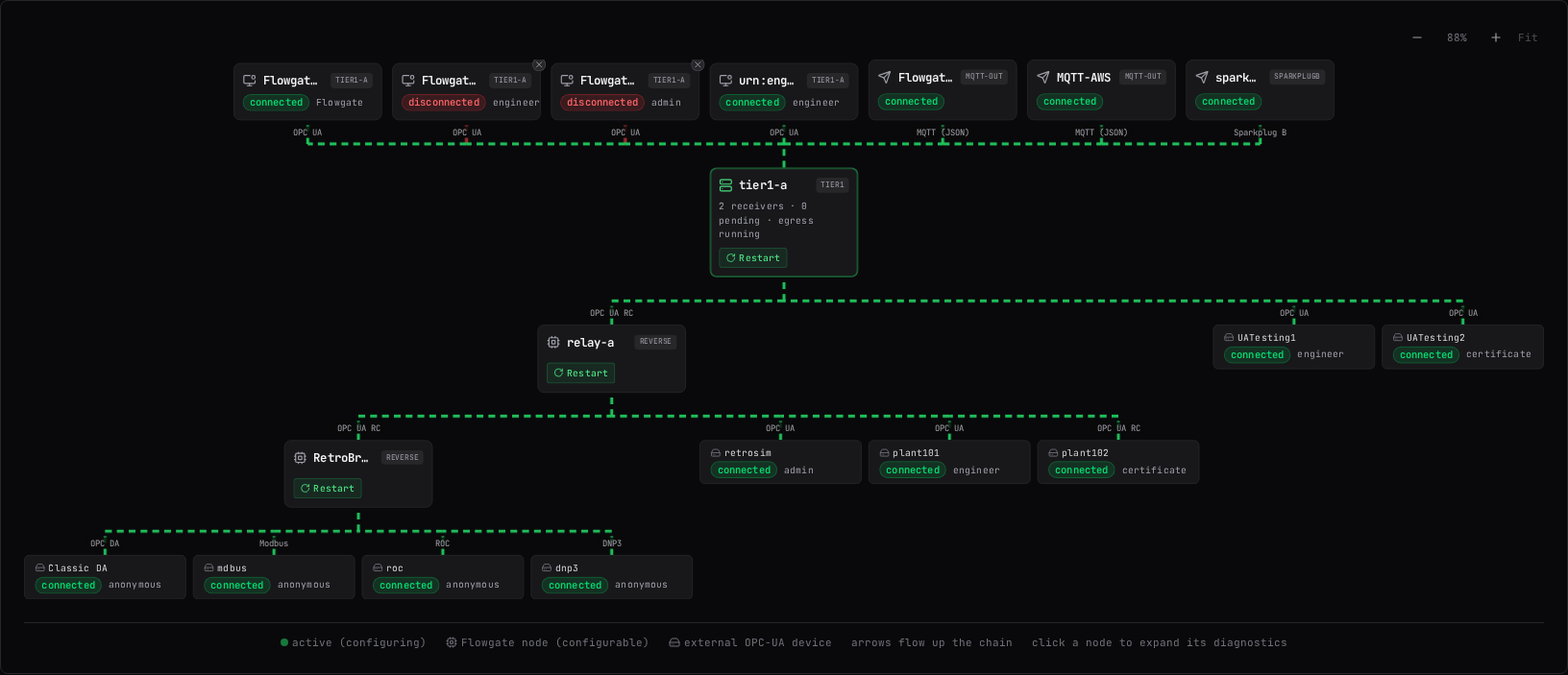Viewport: 1568px width, 675px height.
Task: Click connected status on plant102
Action: click(1082, 470)
